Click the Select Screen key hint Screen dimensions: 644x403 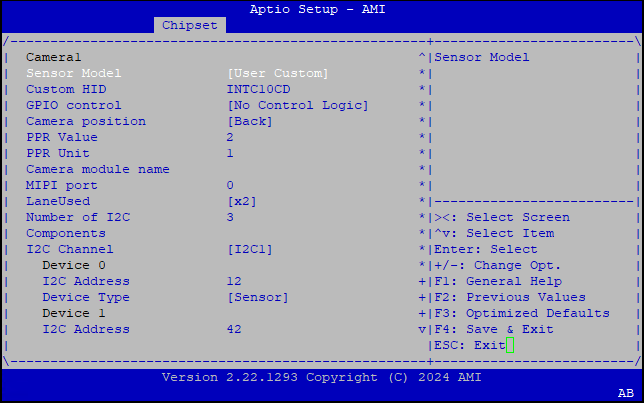coord(502,217)
